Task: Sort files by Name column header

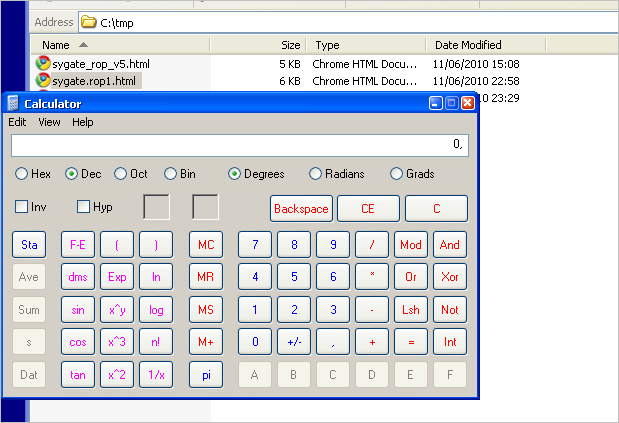Action: click(x=56, y=45)
